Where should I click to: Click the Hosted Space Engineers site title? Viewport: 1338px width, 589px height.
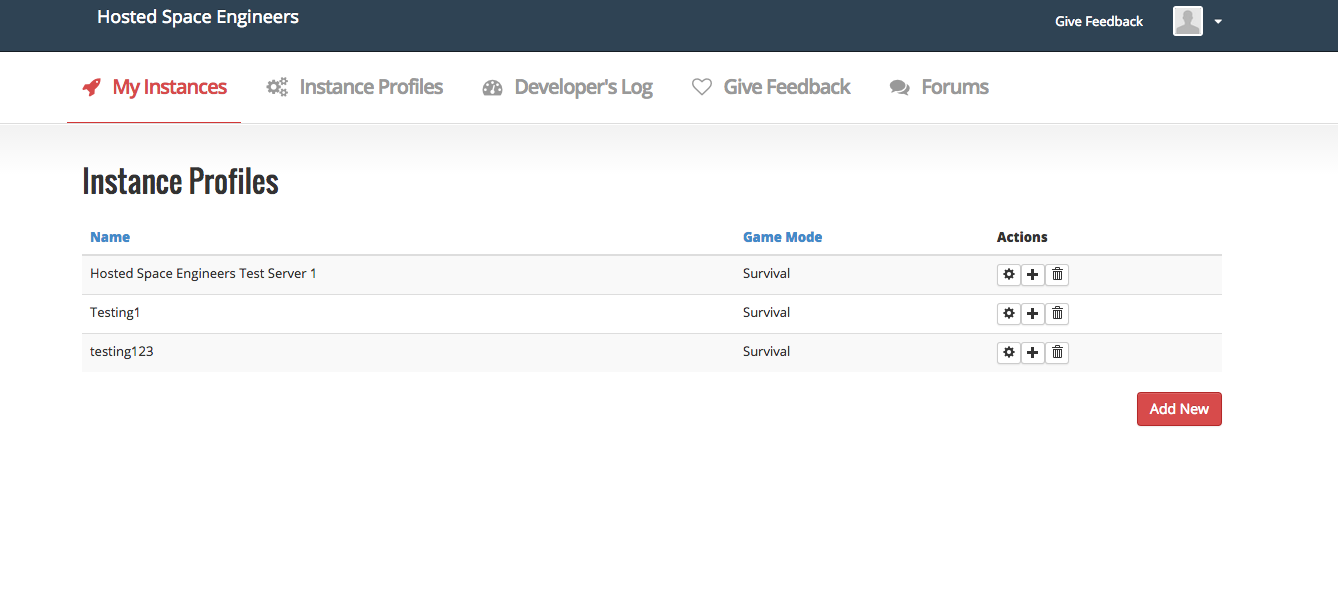[x=198, y=17]
